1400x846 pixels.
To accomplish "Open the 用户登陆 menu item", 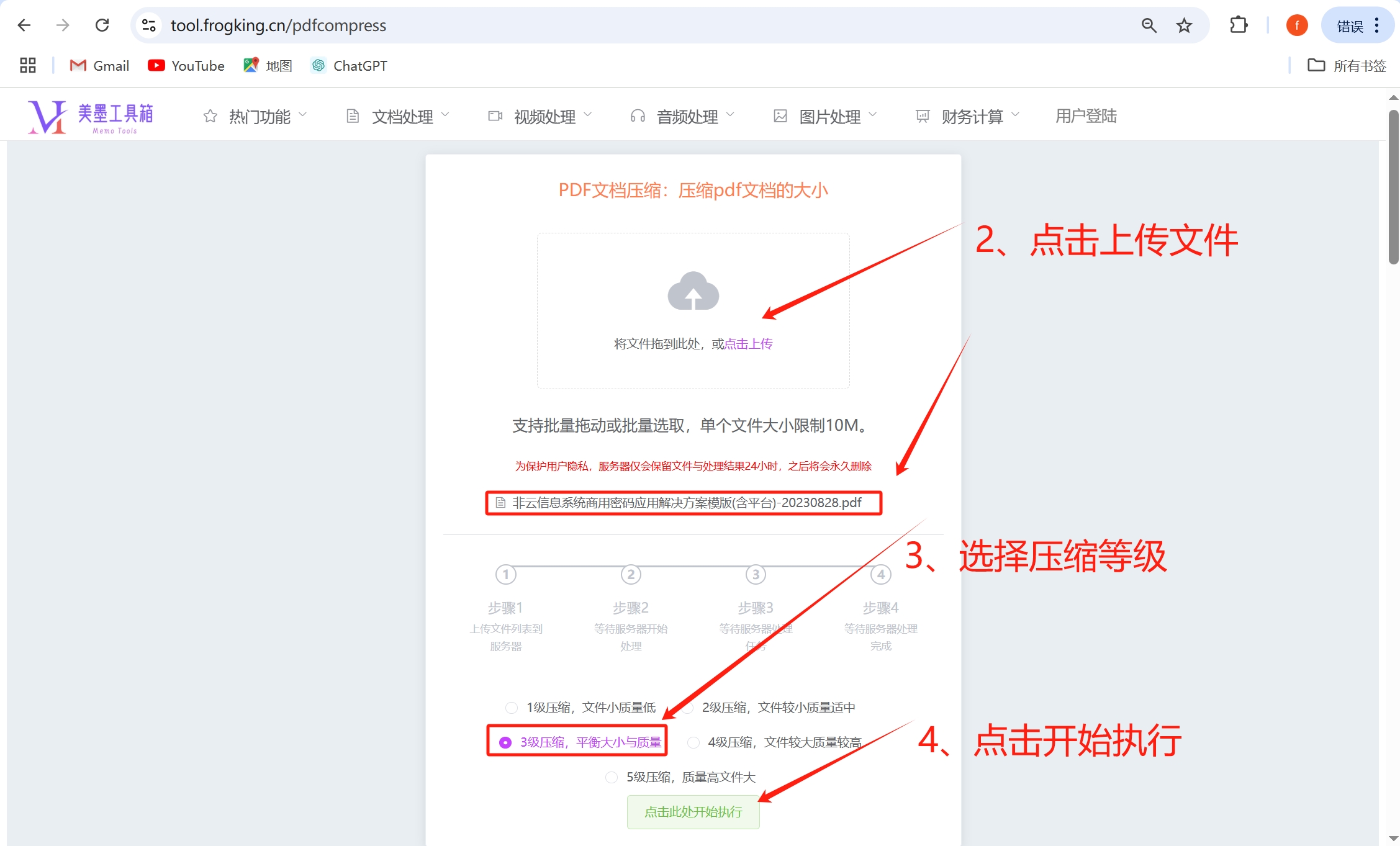I will [1086, 116].
